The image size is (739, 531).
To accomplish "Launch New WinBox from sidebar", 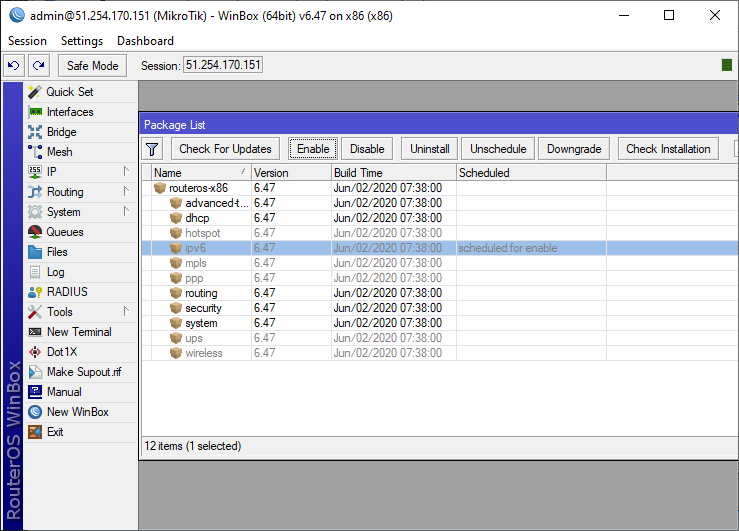I will point(80,412).
